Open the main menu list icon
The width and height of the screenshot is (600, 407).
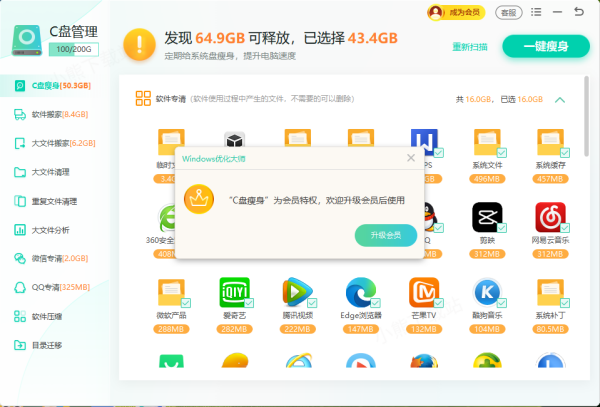[x=536, y=12]
